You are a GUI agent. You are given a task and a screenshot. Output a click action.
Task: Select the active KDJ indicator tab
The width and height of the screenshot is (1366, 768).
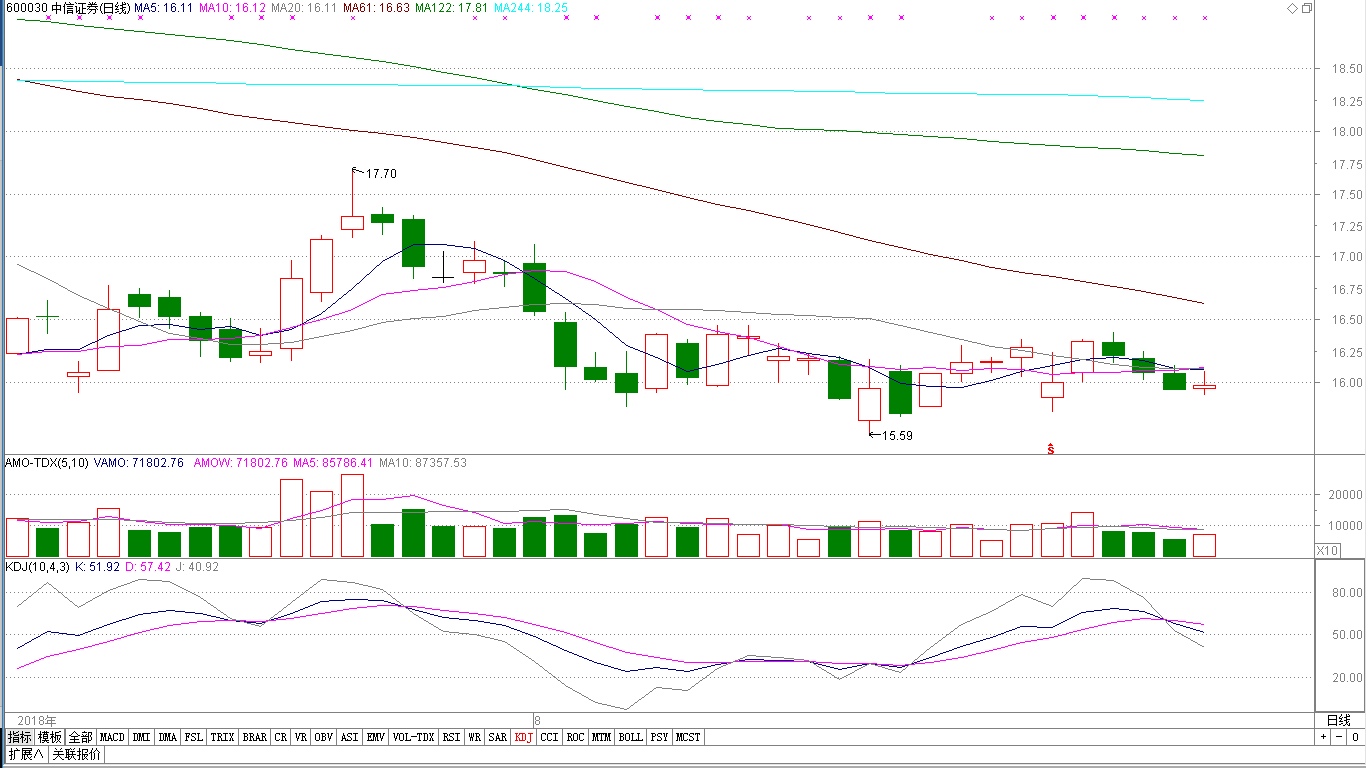pyautogui.click(x=523, y=737)
